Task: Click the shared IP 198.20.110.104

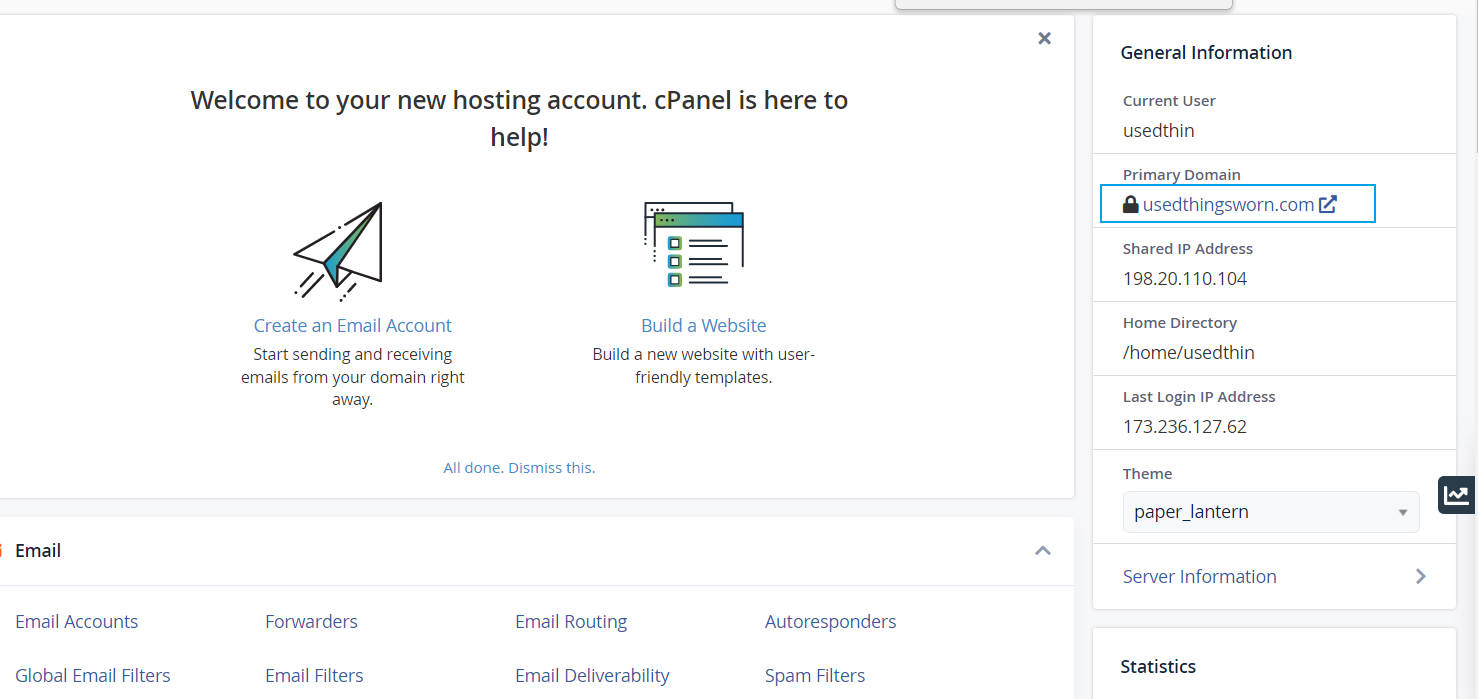Action: click(1185, 278)
